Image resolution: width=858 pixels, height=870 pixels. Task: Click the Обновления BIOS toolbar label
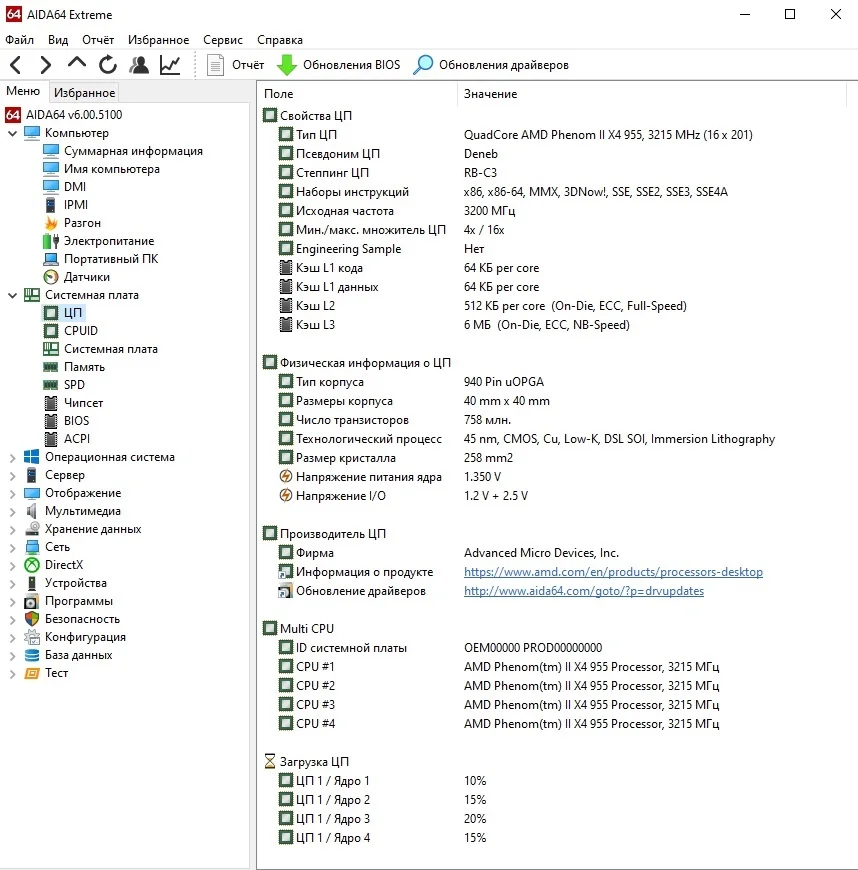coord(351,65)
